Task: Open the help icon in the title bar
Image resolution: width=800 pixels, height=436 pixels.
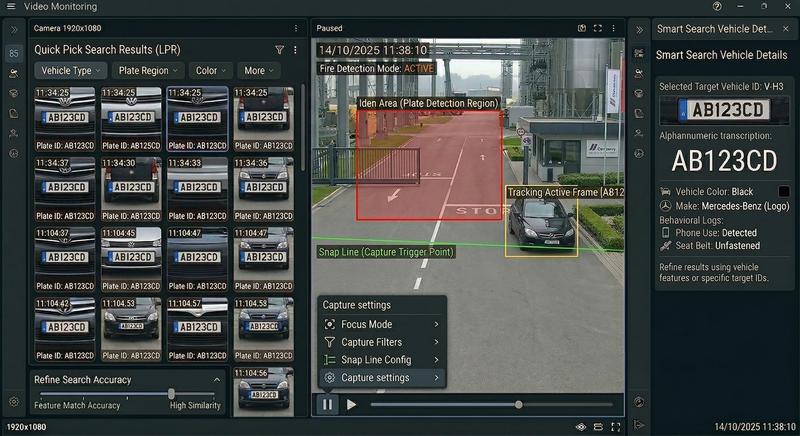Action: pyautogui.click(x=717, y=6)
